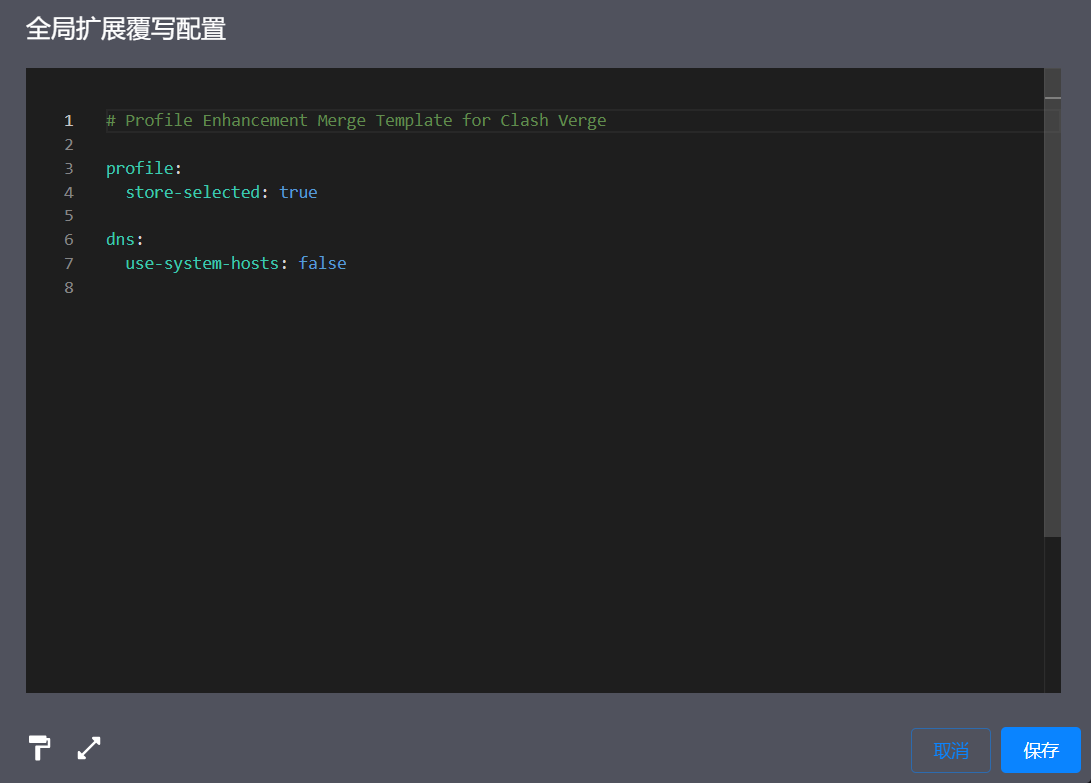Click the "profile" key in the editor
This screenshot has width=1091, height=783.
[139, 168]
